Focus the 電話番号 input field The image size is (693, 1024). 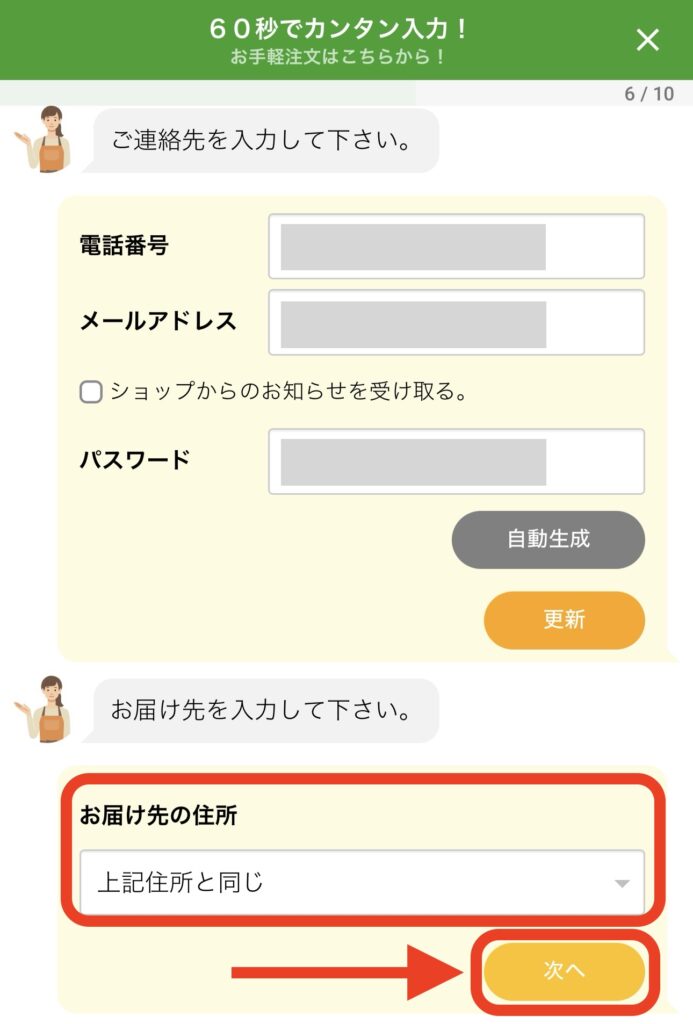coord(456,246)
